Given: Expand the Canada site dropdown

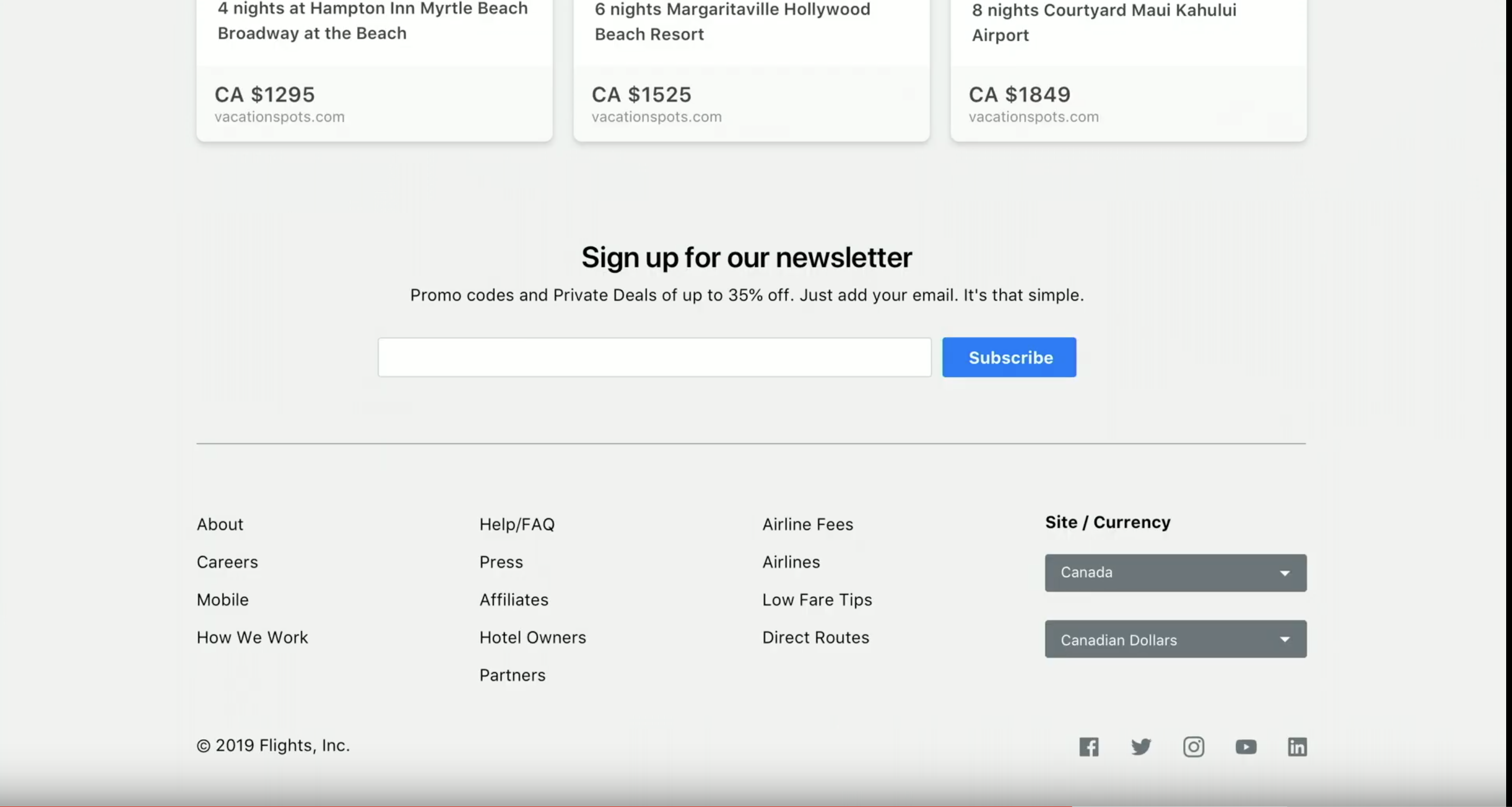Looking at the screenshot, I should (x=1175, y=572).
